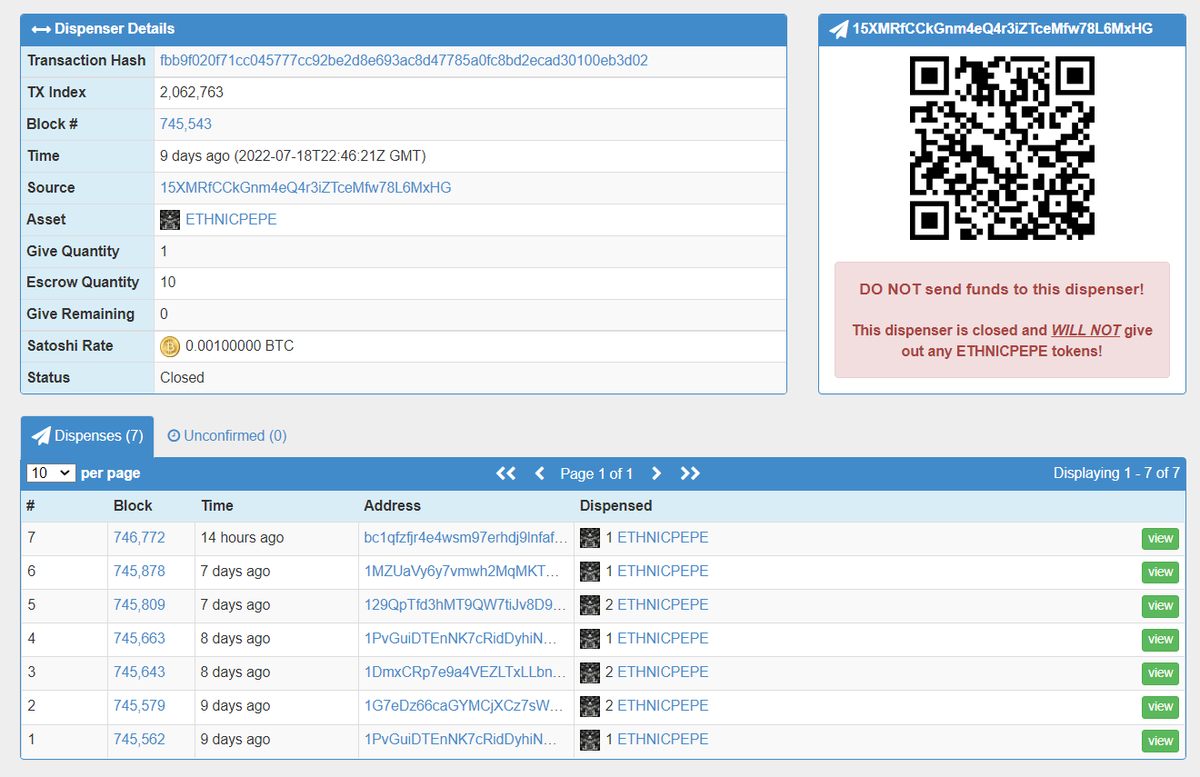Click the paper plane icon in address header
Viewport: 1200px width, 777px height.
point(839,29)
